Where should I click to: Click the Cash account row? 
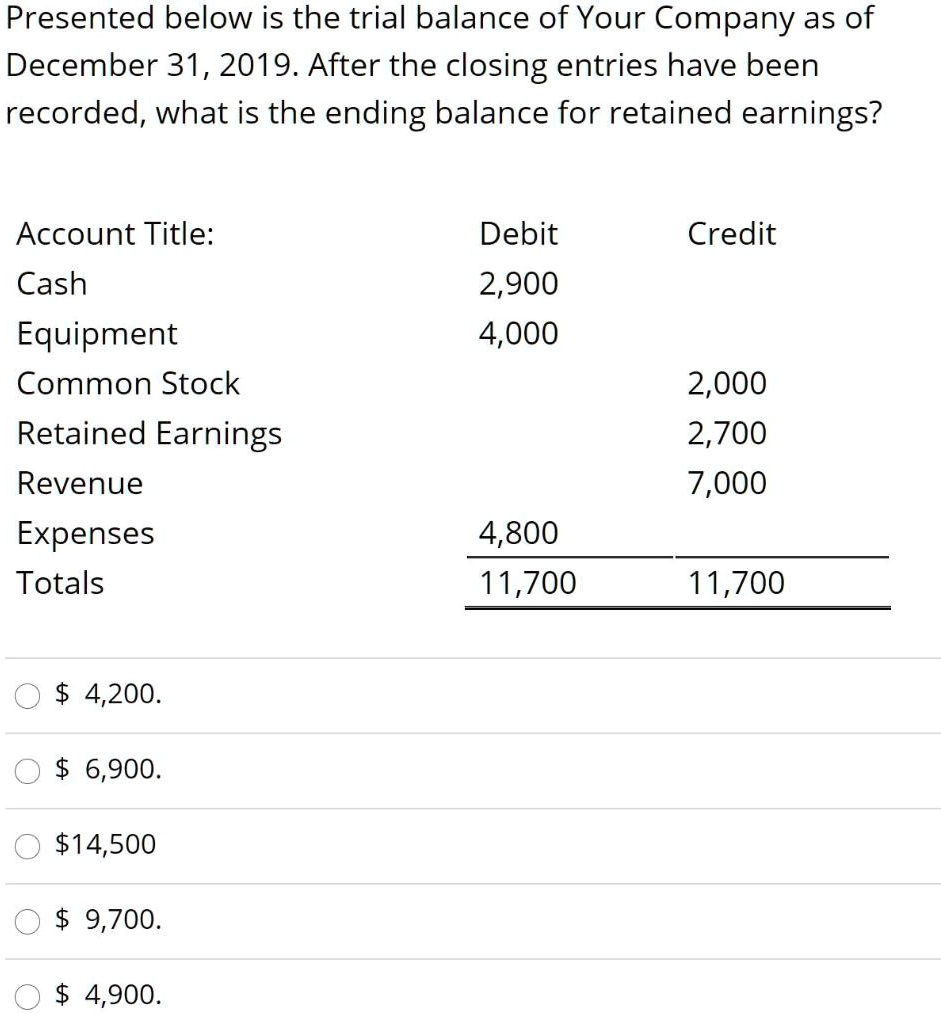click(x=50, y=284)
